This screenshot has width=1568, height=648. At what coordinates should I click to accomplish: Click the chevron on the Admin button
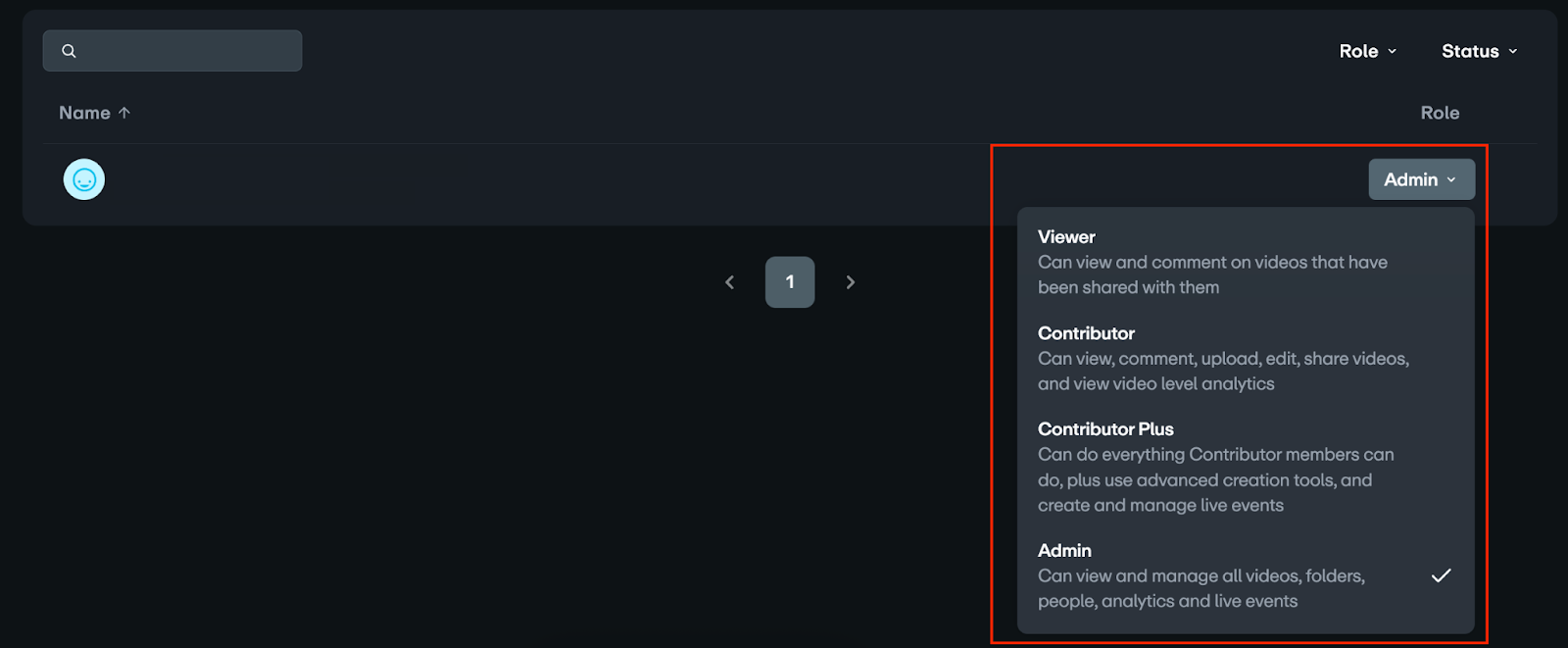coord(1451,180)
